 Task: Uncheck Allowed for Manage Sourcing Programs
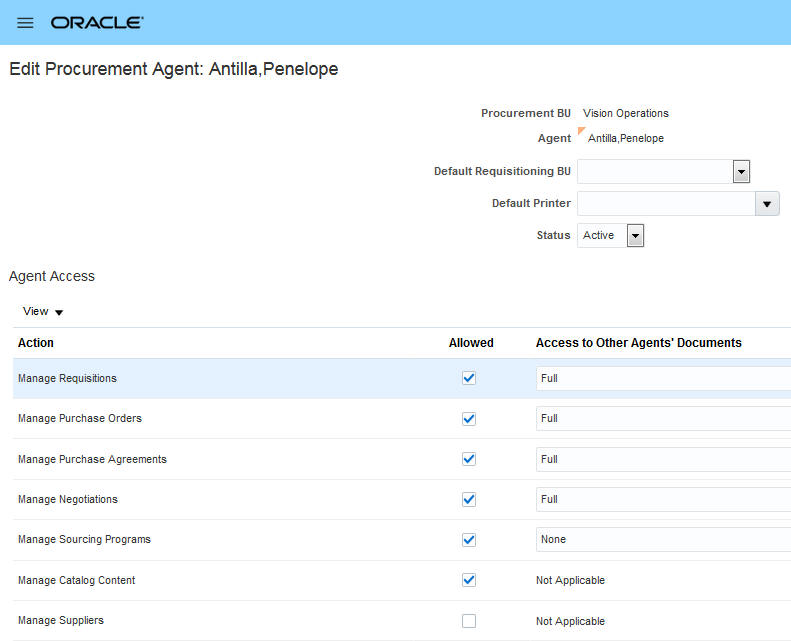pyautogui.click(x=469, y=540)
